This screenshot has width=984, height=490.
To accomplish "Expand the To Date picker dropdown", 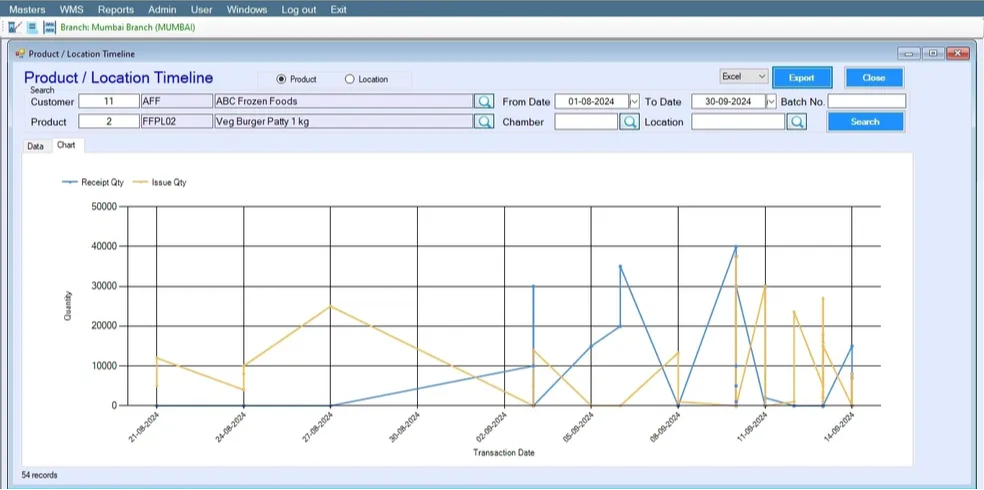I will pos(771,102).
